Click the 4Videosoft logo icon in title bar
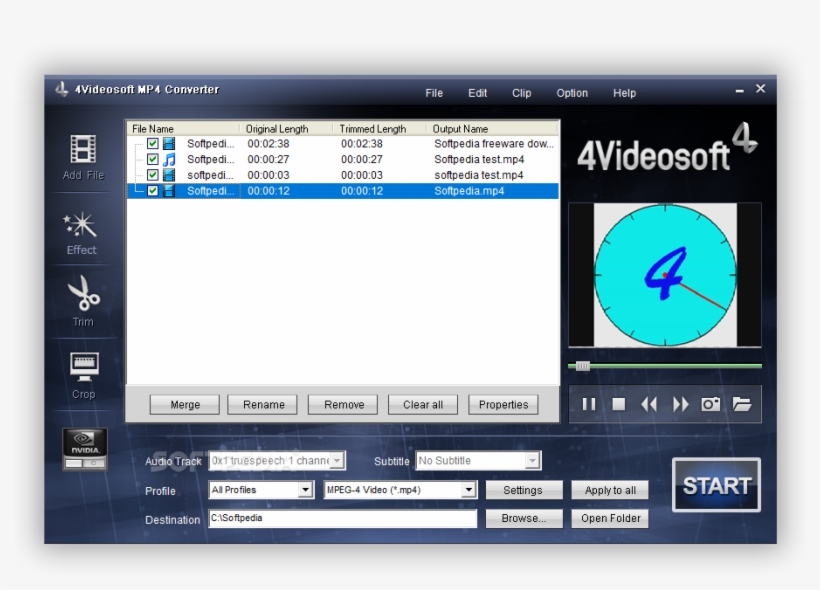This screenshot has width=820, height=590. (62, 89)
